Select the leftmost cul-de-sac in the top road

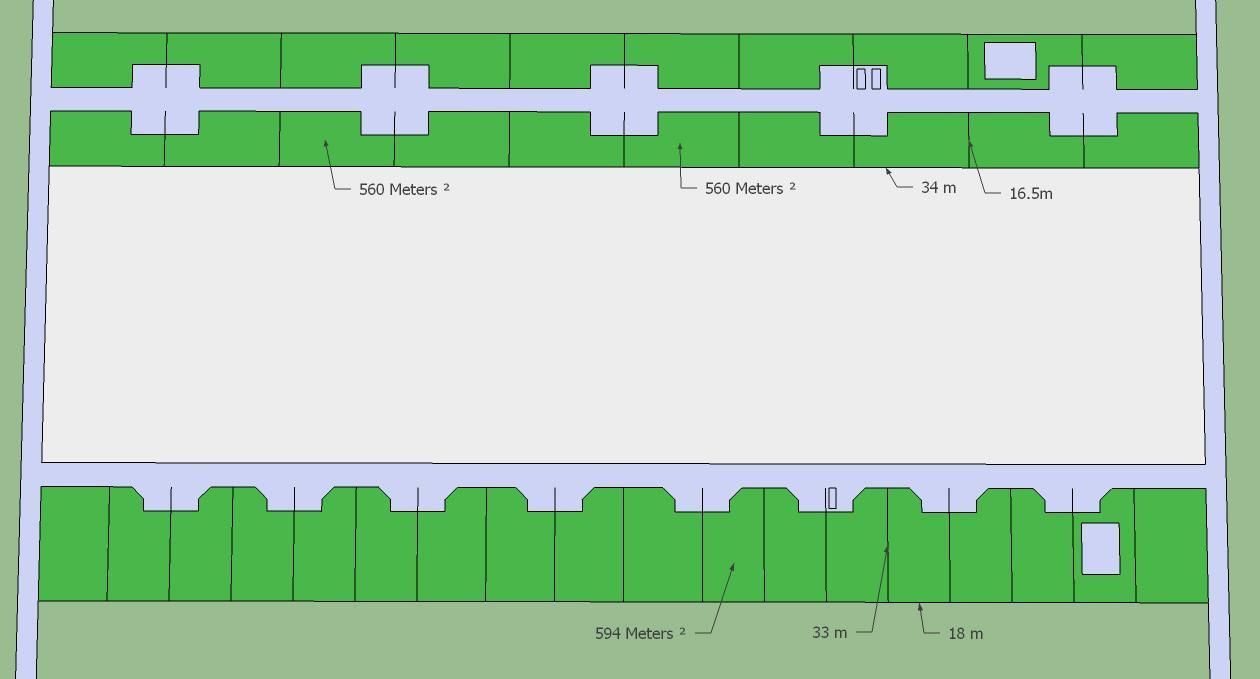[x=165, y=99]
